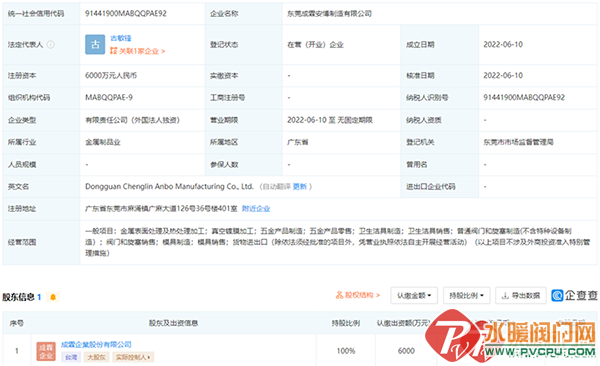Screen dimensions: 600x366
Task: Click the 成立日期 value 2022-06-10
Action: pos(503,45)
